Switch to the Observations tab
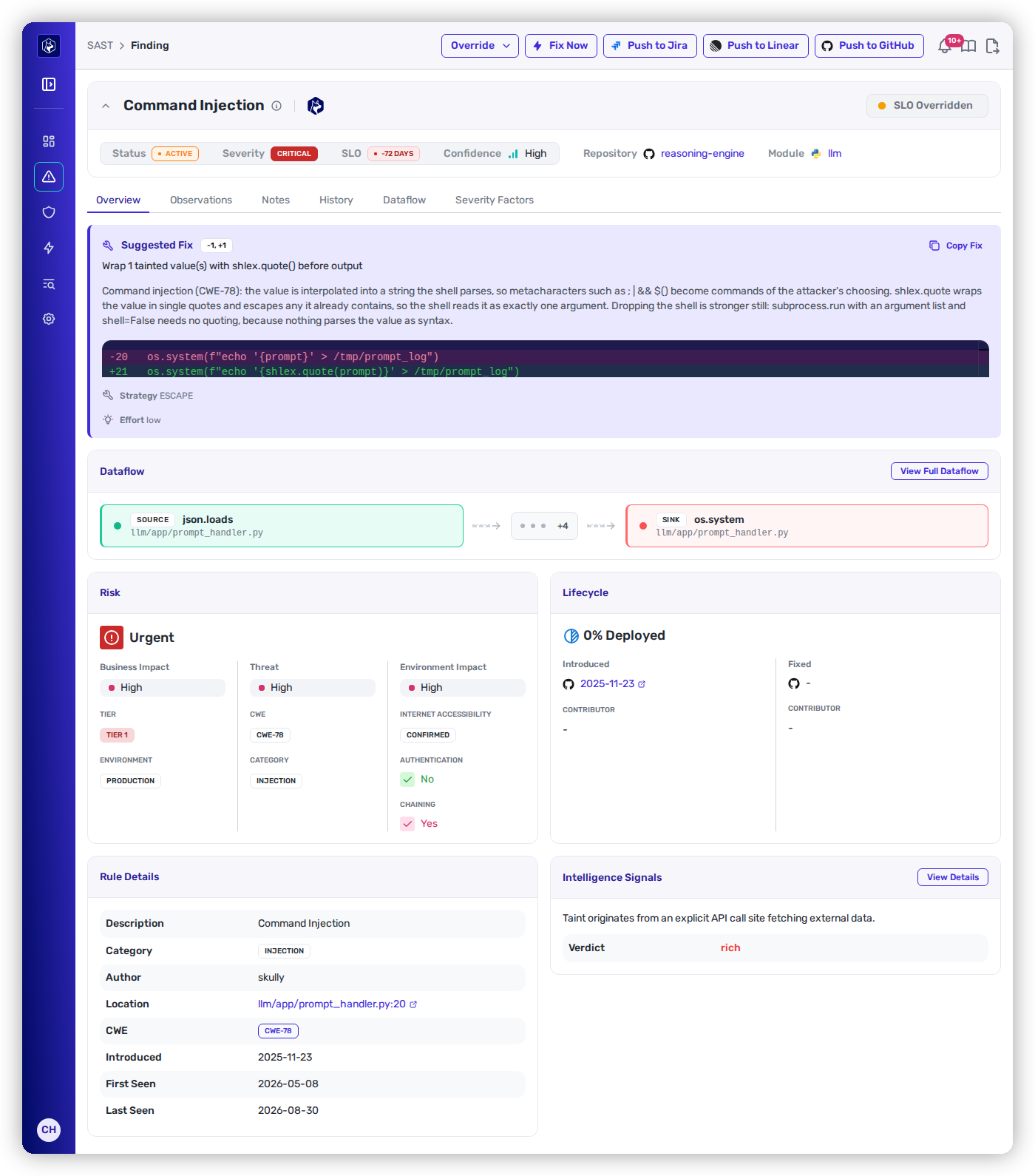 201,200
